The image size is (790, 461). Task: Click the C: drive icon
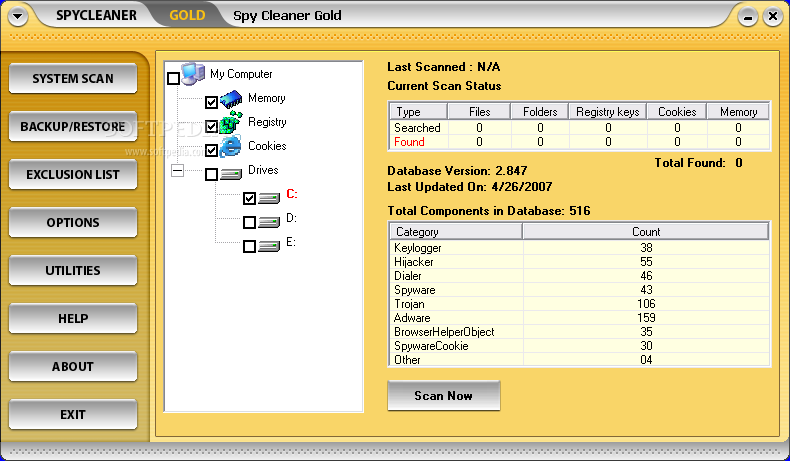point(269,199)
